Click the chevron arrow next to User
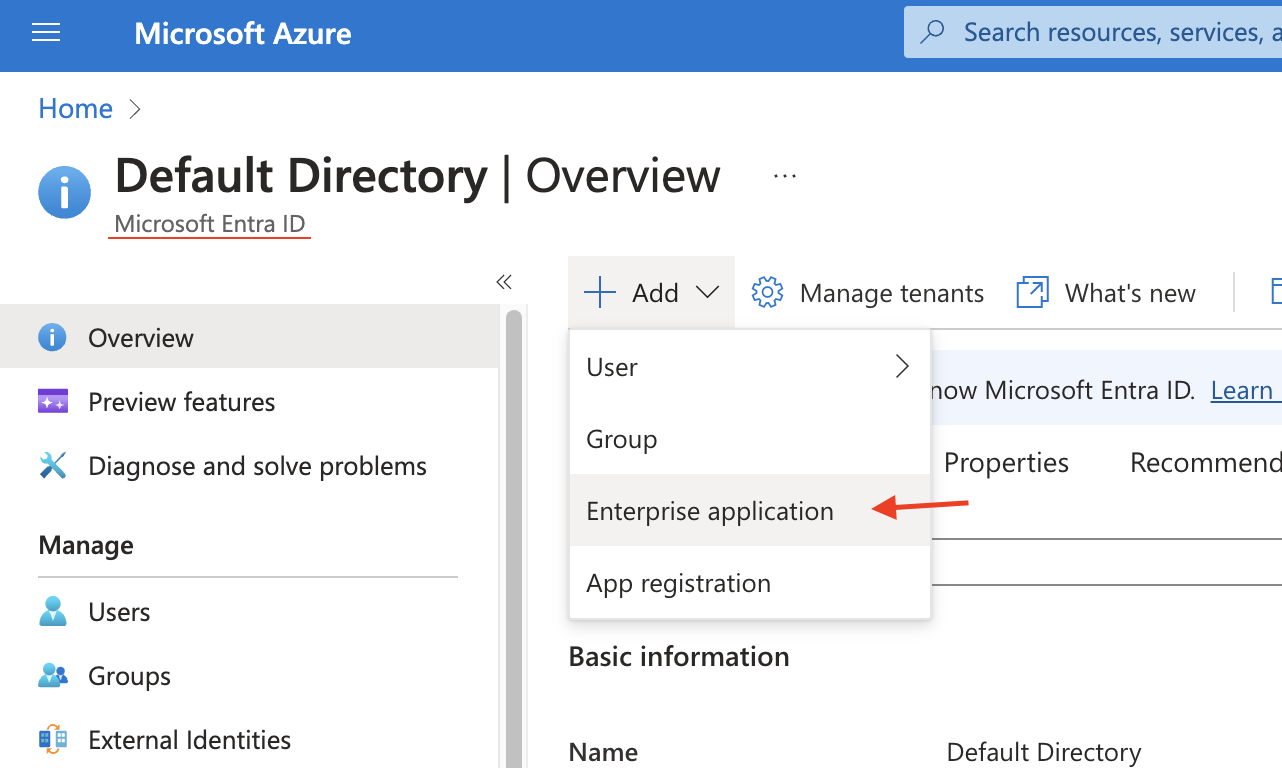 click(x=902, y=367)
